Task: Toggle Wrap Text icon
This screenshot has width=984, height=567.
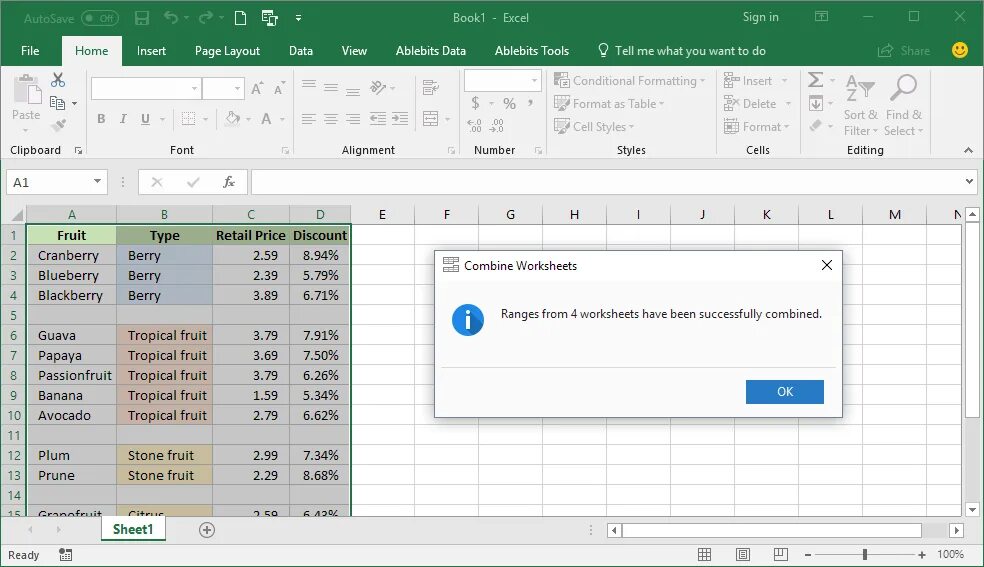Action: [x=430, y=88]
